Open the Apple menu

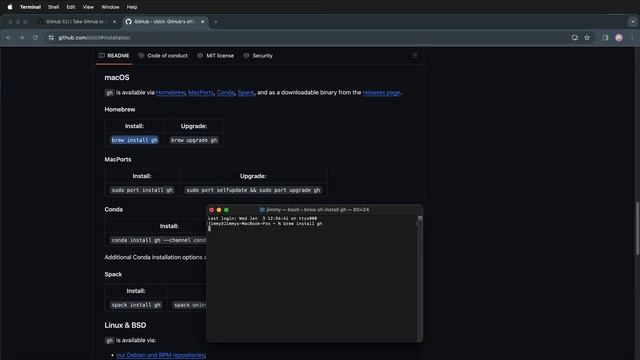tap(10, 7)
